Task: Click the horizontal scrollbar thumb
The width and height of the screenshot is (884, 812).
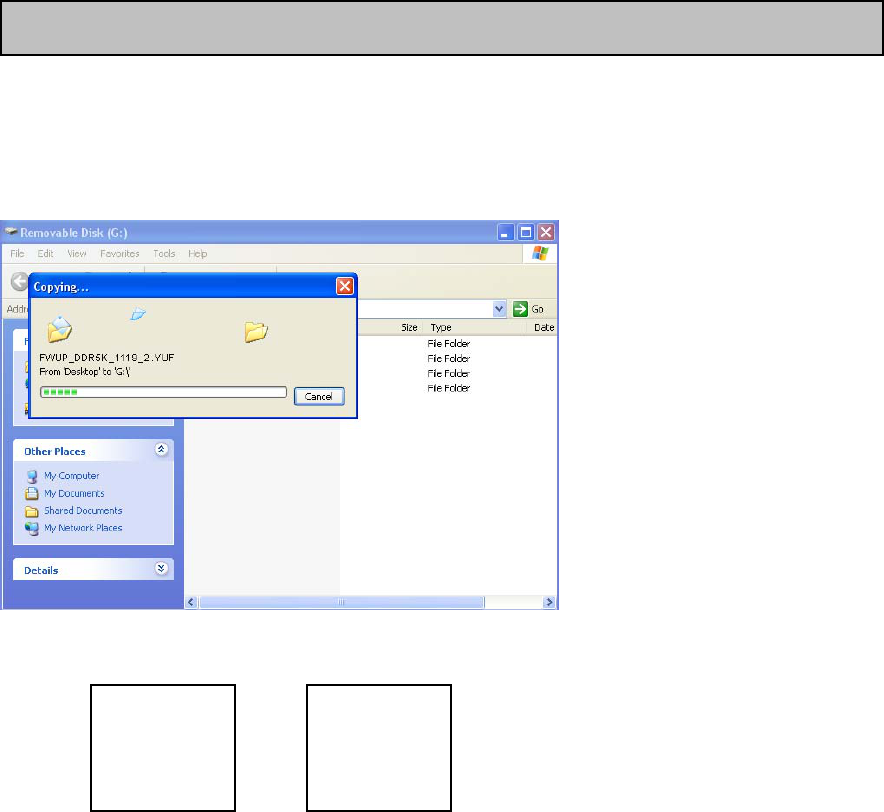Action: point(341,602)
